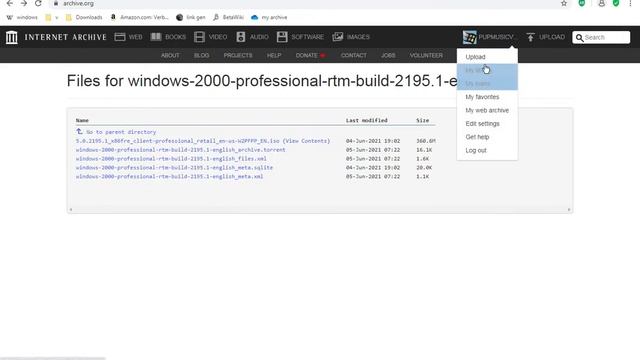Viewport: 640px width, 360px height.
Task: Click the PUPMUSICV username dropdown
Action: (496, 37)
